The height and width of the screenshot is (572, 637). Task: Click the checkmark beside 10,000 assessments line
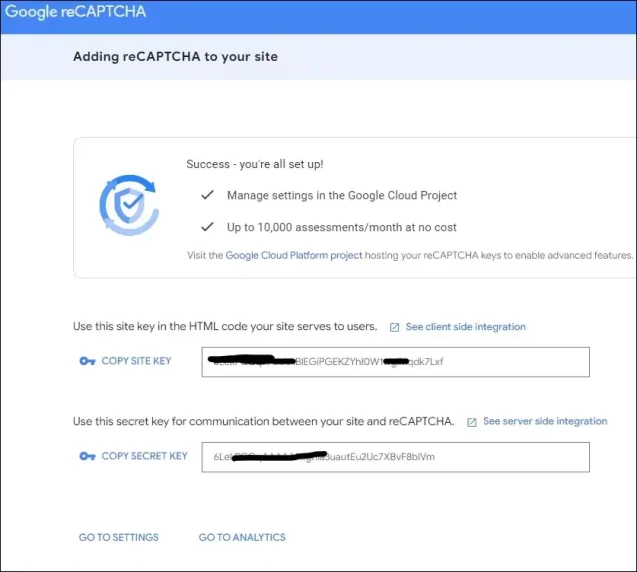(207, 227)
